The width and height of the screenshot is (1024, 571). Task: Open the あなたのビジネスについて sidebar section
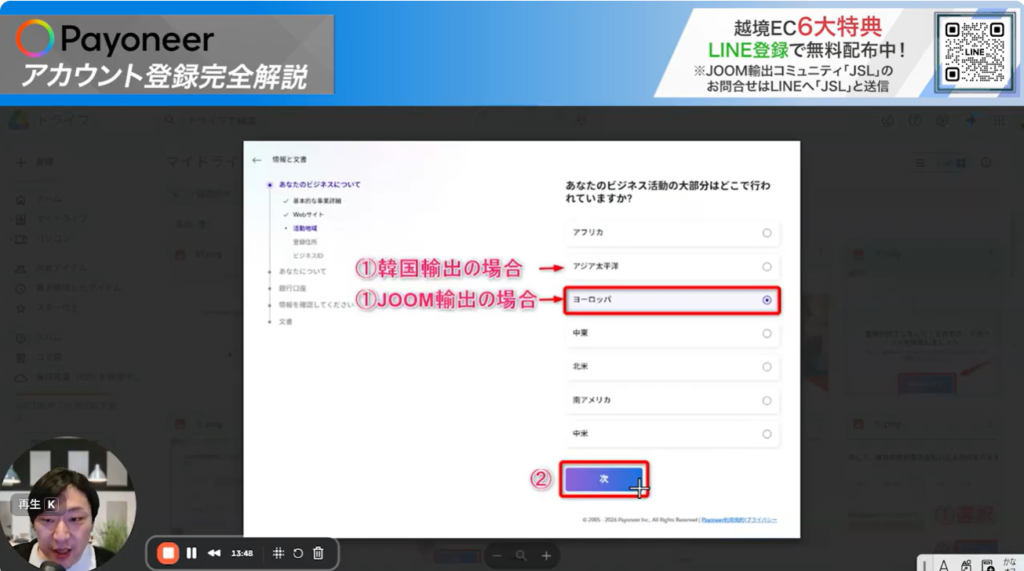(x=319, y=185)
